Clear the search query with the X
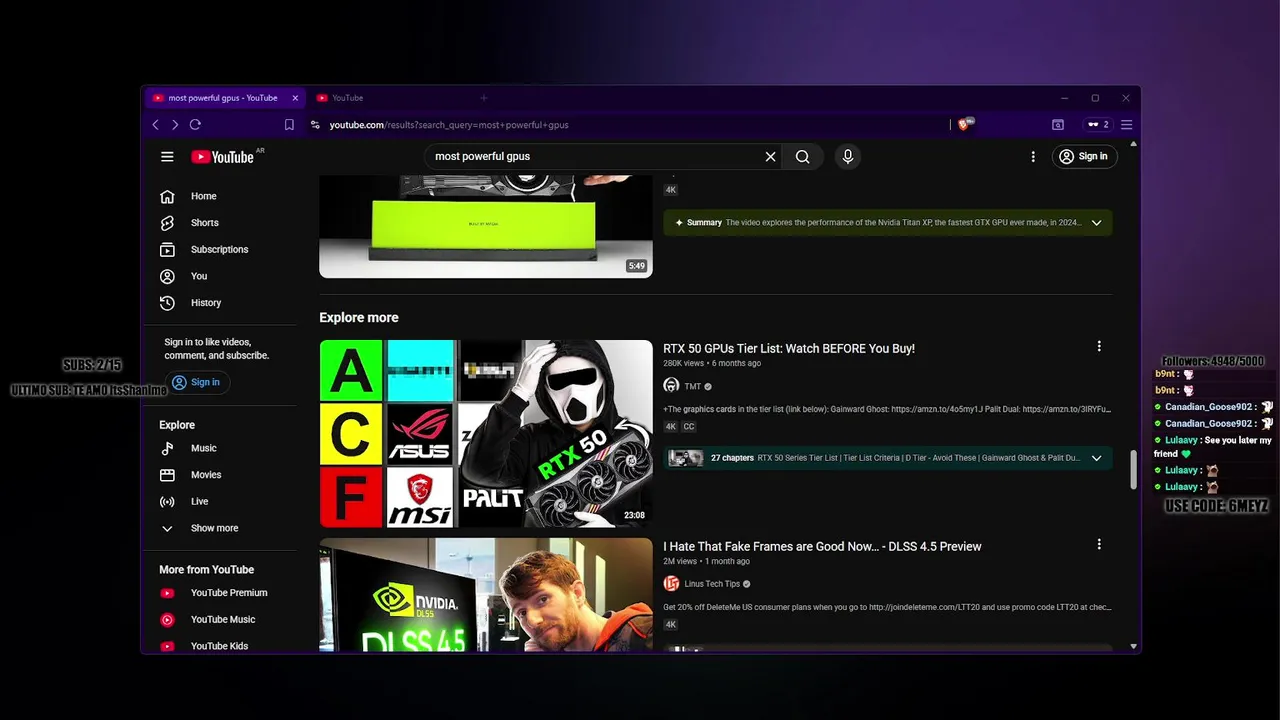This screenshot has height=720, width=1280. (770, 157)
